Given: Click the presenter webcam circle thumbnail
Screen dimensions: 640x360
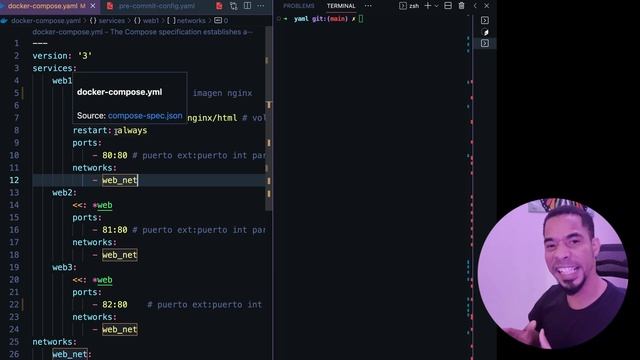Looking at the screenshot, I should pos(553,273).
